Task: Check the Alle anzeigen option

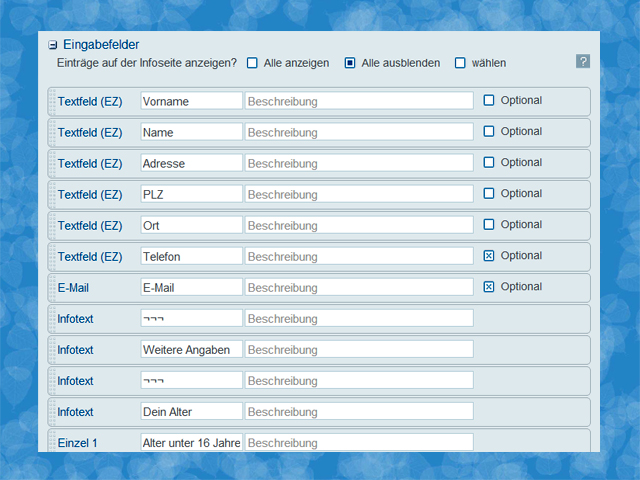Action: pos(252,63)
